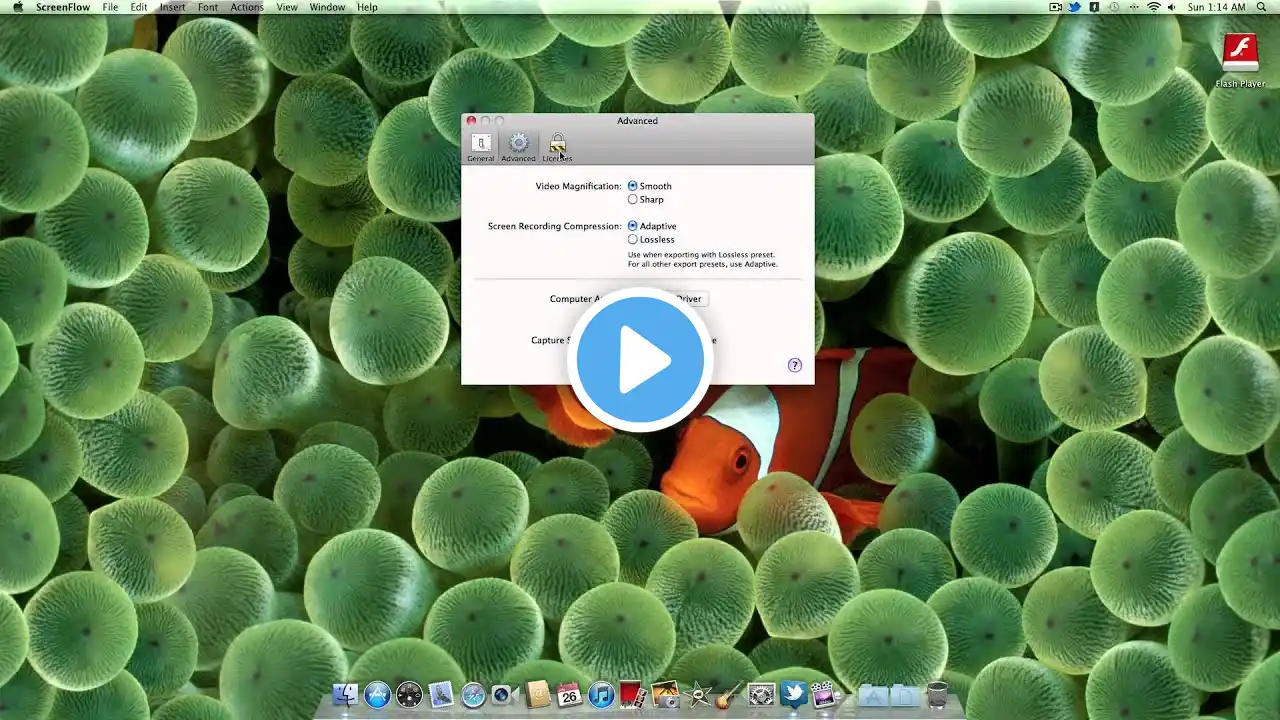Viewport: 1280px width, 720px height.
Task: Click the Driver button for computer audio
Action: [688, 299]
